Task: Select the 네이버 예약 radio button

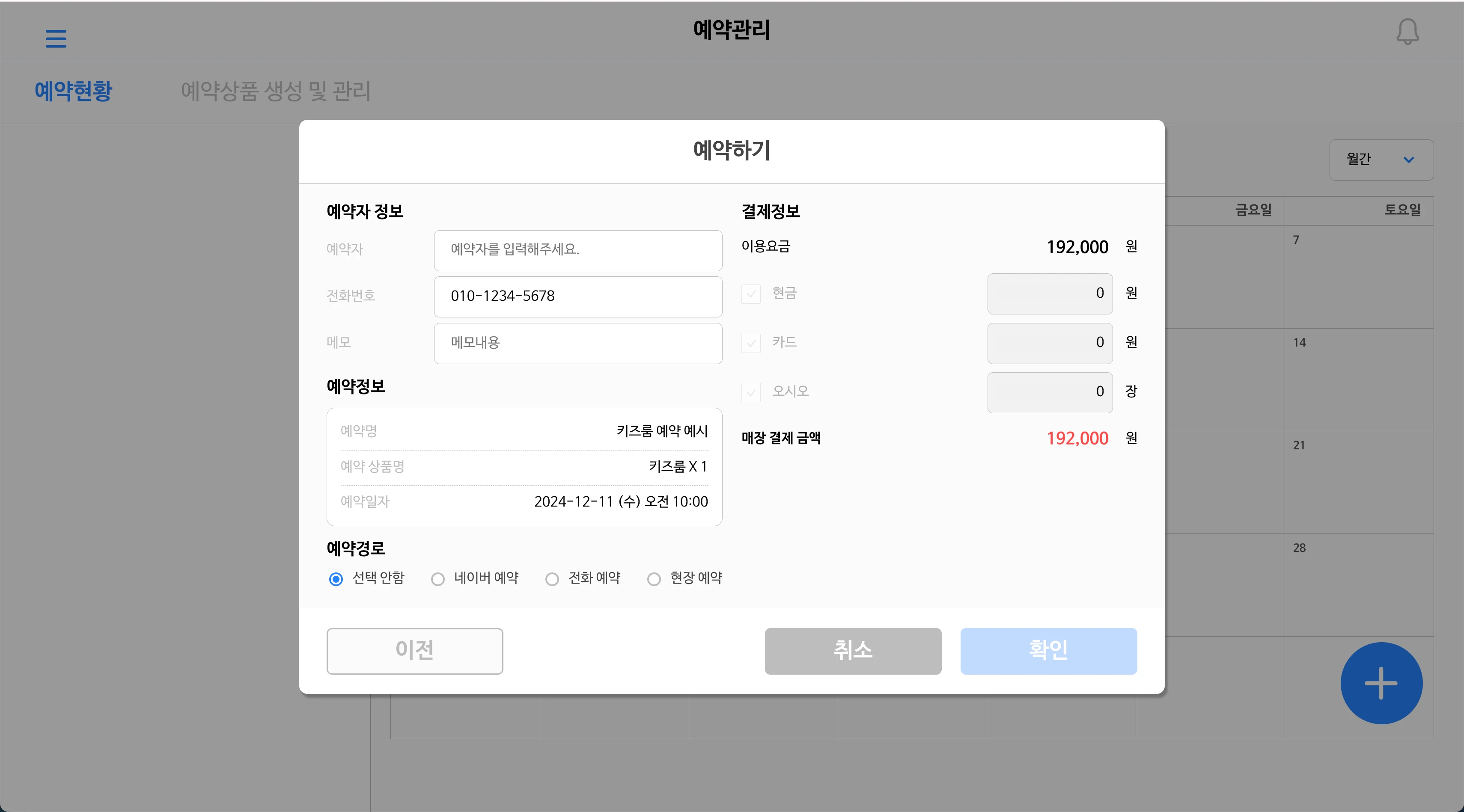Action: click(437, 578)
